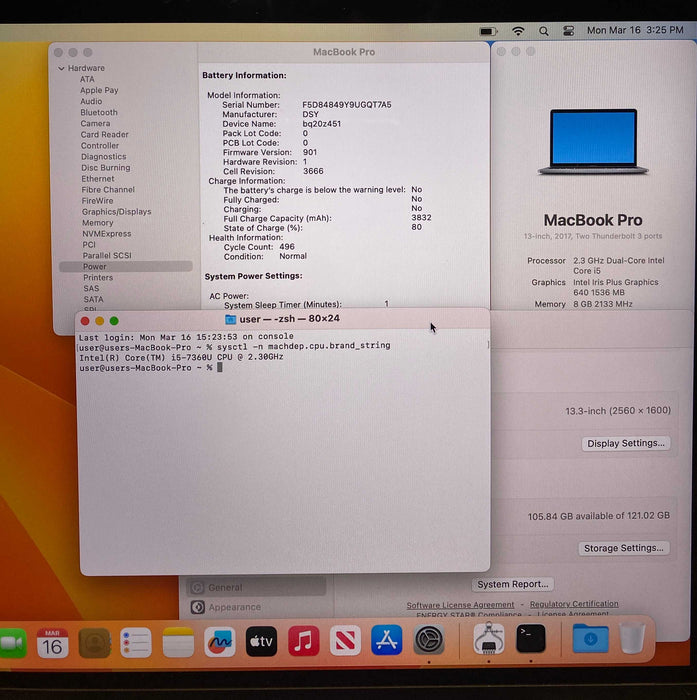Select Bluetooth in the hardware list
Image resolution: width=697 pixels, height=700 pixels.
99,112
